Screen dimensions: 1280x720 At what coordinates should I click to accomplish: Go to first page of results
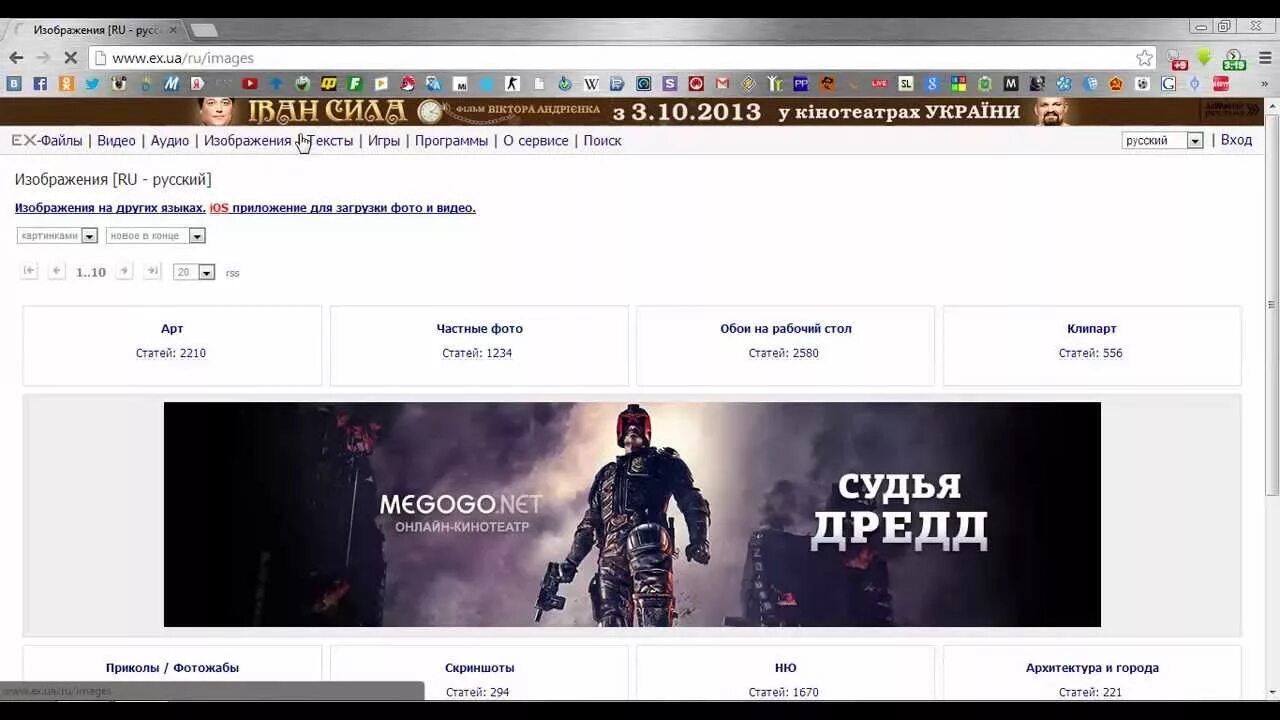coord(30,271)
